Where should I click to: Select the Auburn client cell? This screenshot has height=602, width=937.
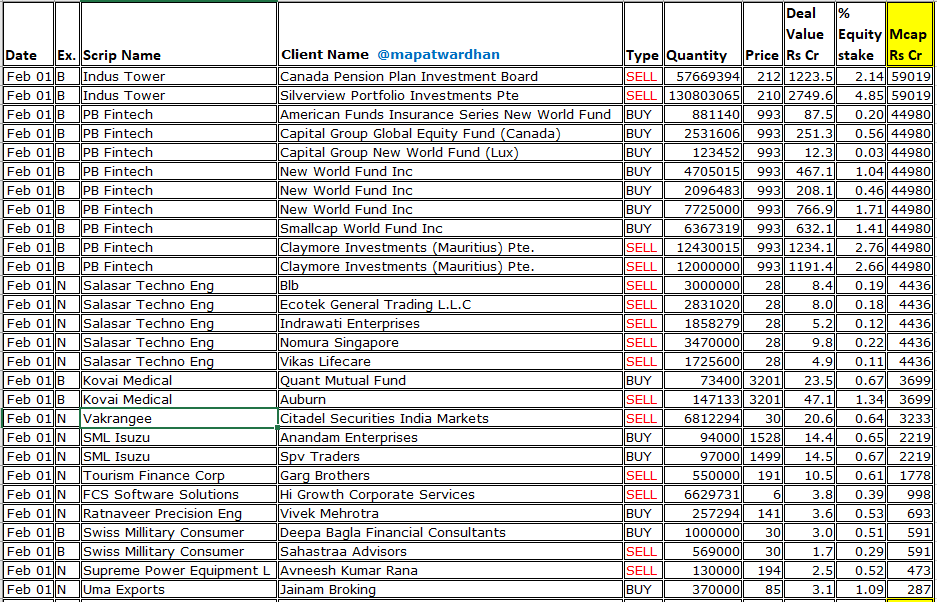pos(451,399)
